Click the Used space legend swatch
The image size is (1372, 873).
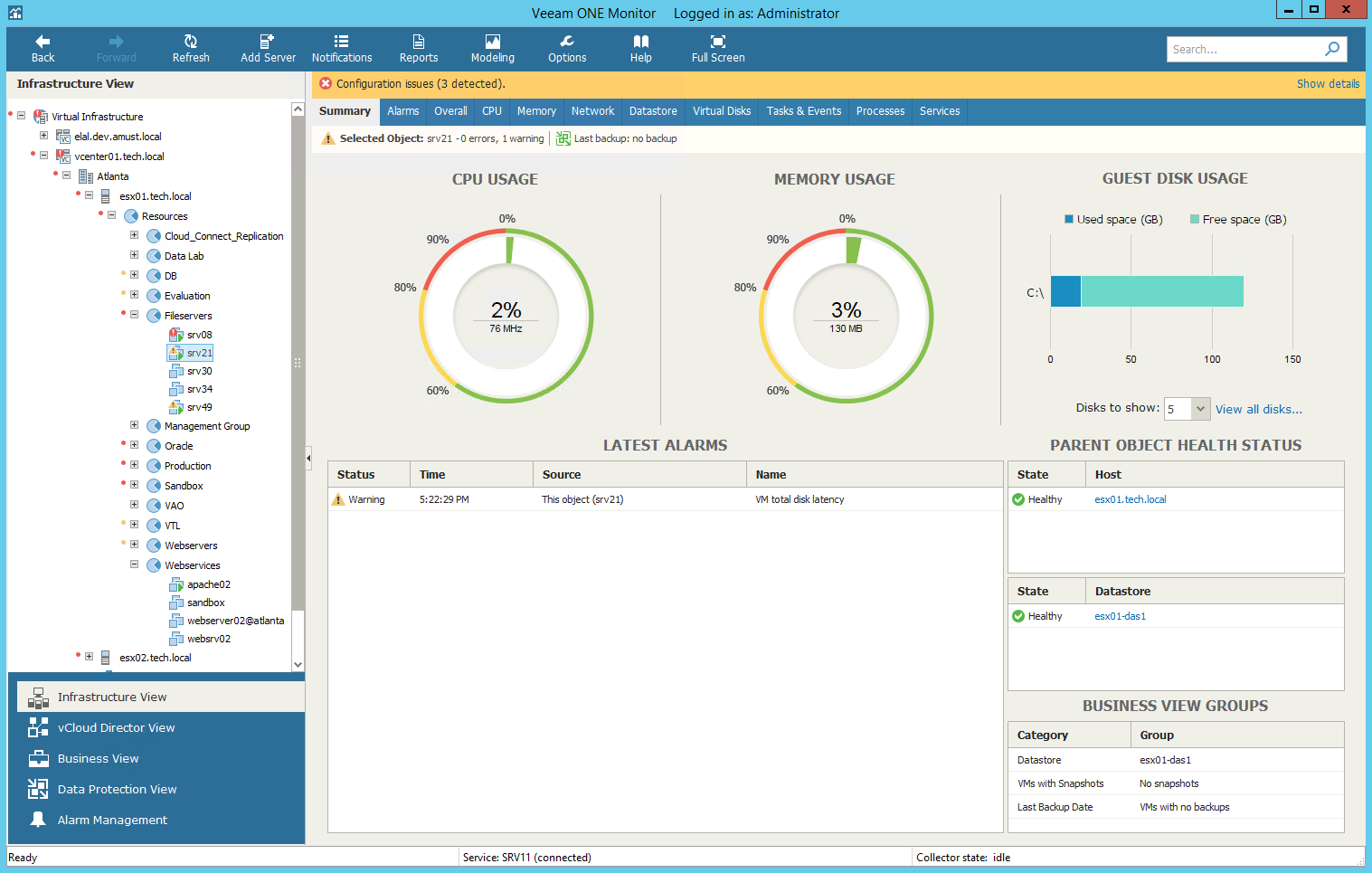(x=1069, y=219)
